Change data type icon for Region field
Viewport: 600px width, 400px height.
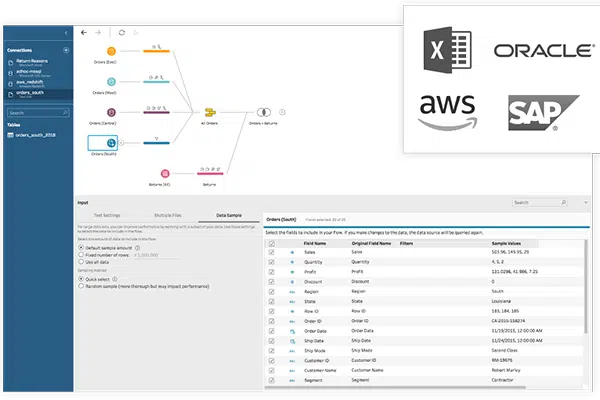point(292,292)
